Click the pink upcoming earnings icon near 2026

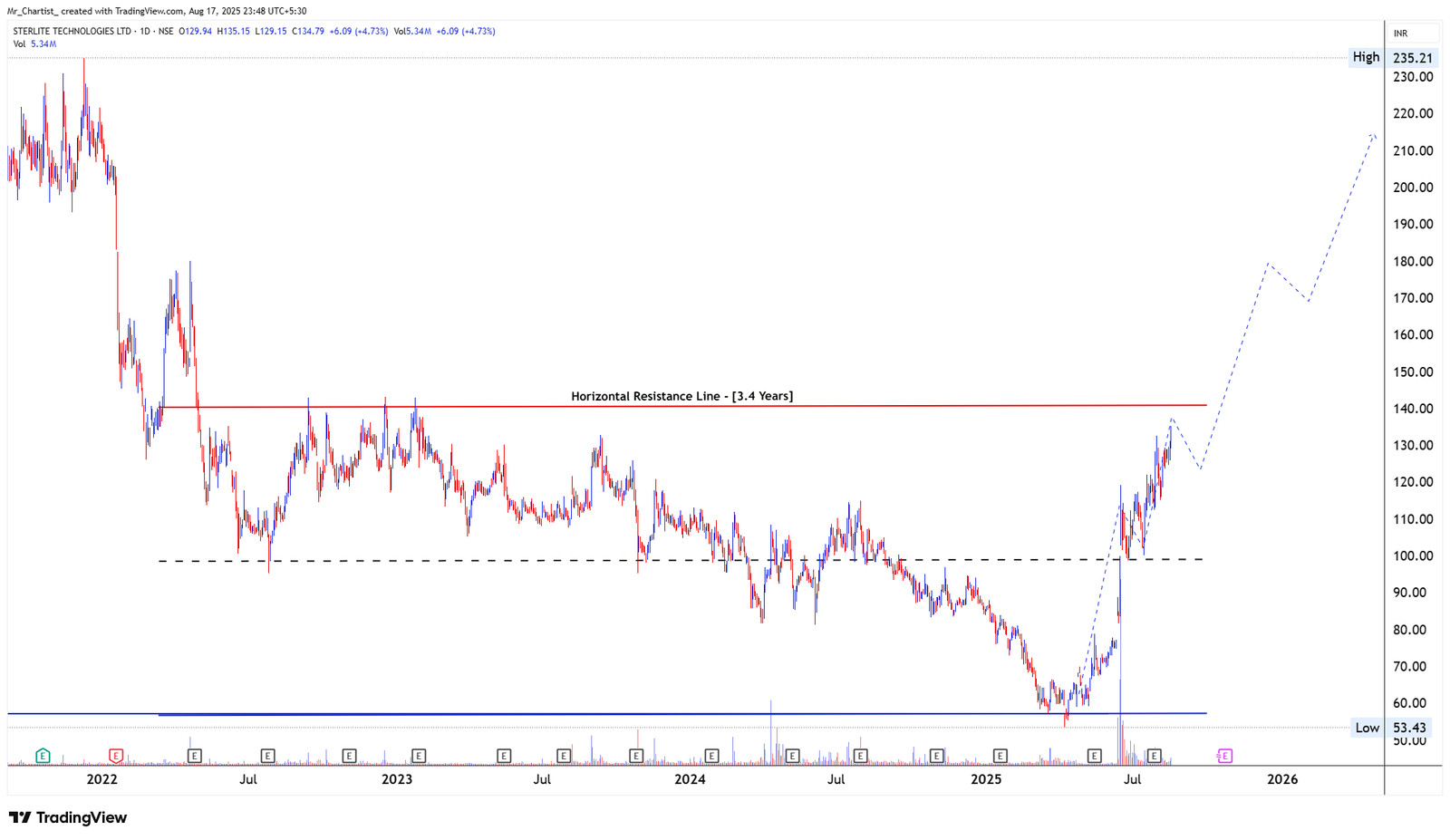click(x=1225, y=754)
